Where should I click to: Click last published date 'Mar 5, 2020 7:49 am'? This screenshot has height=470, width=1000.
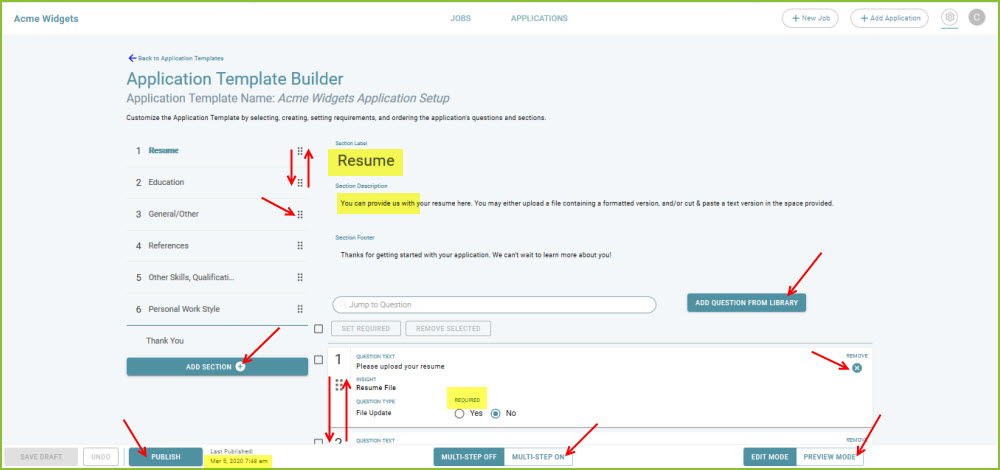tap(240, 461)
